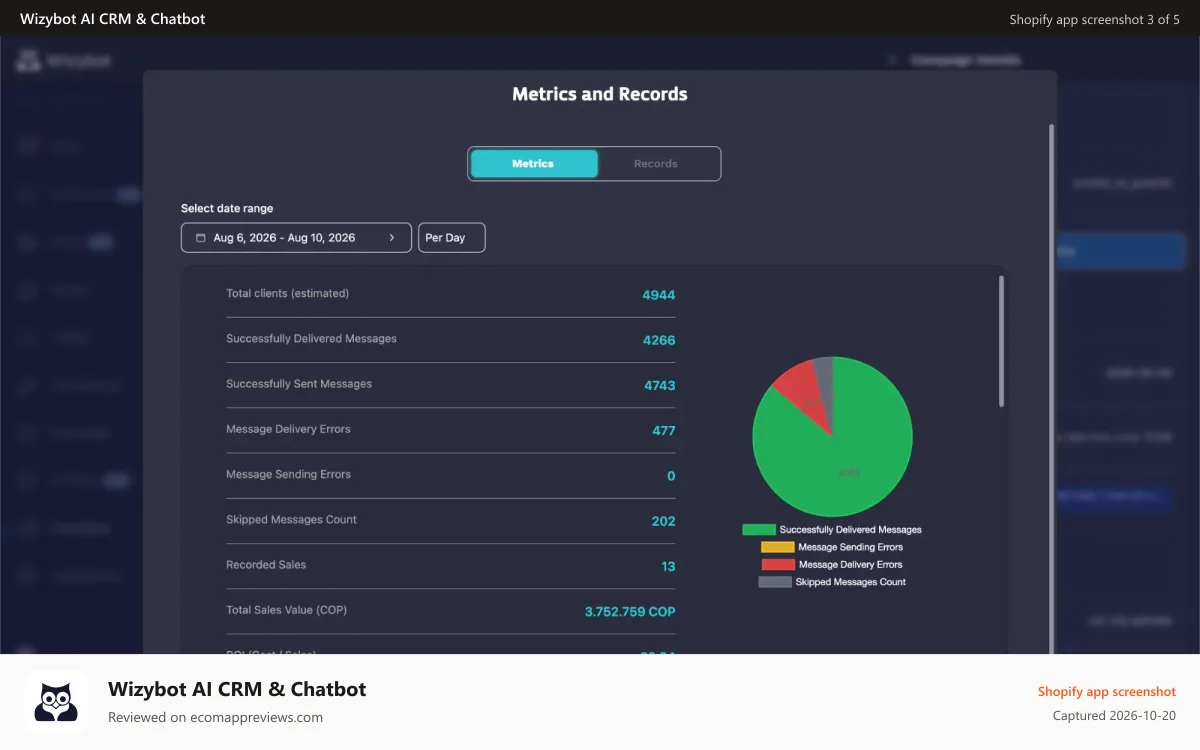The image size is (1200, 750).
Task: Click the Message Sending Errors value 0
Action: [x=671, y=476]
